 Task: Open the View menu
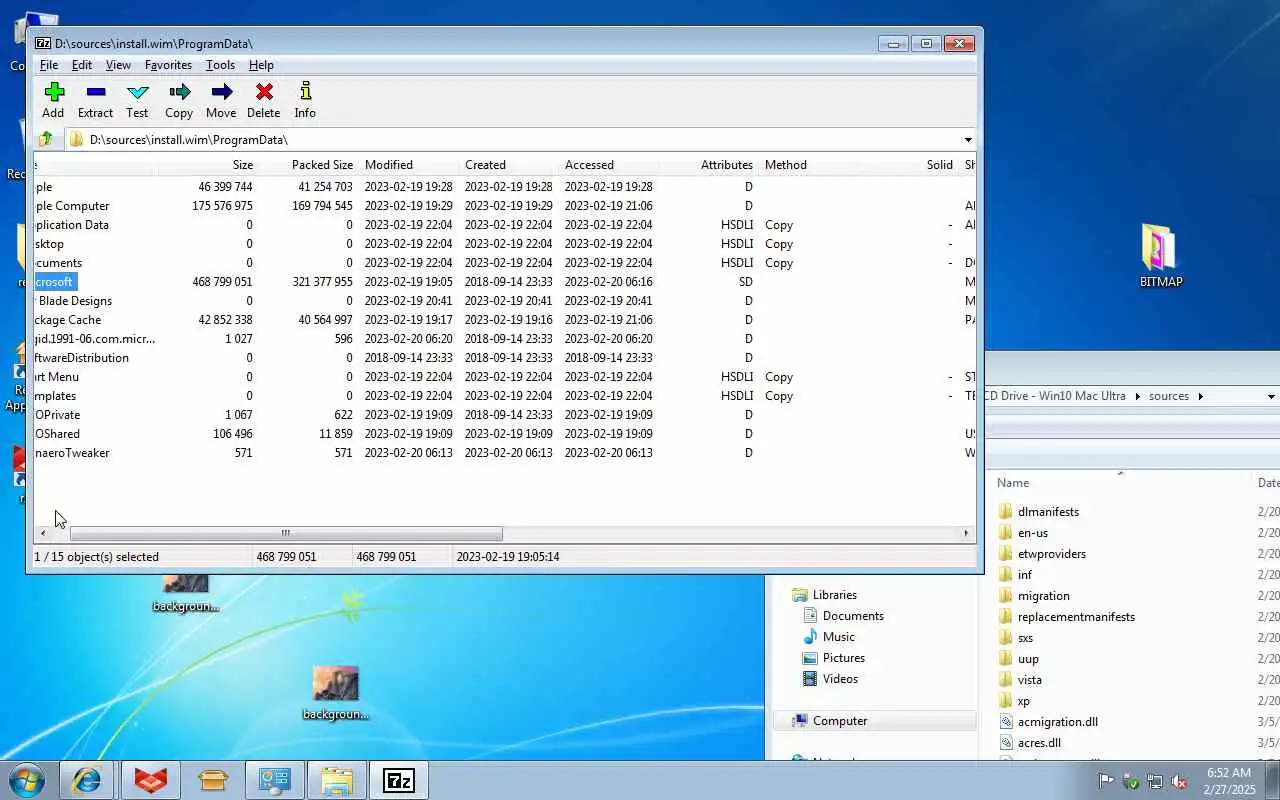click(118, 65)
